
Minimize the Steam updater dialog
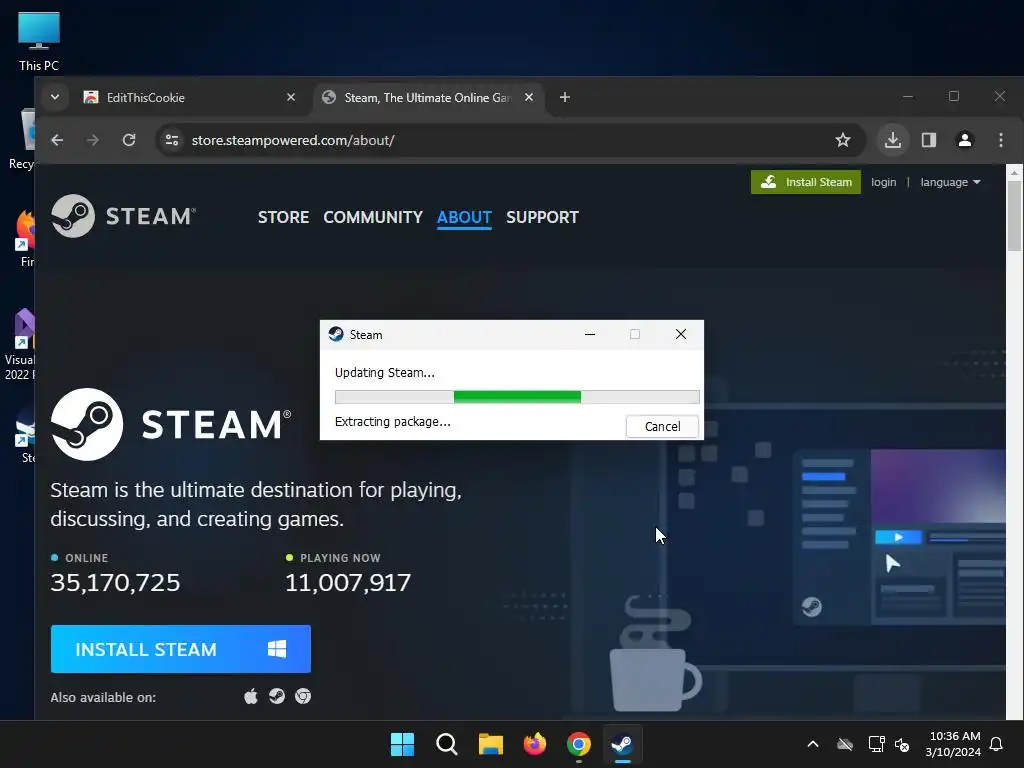click(x=590, y=334)
